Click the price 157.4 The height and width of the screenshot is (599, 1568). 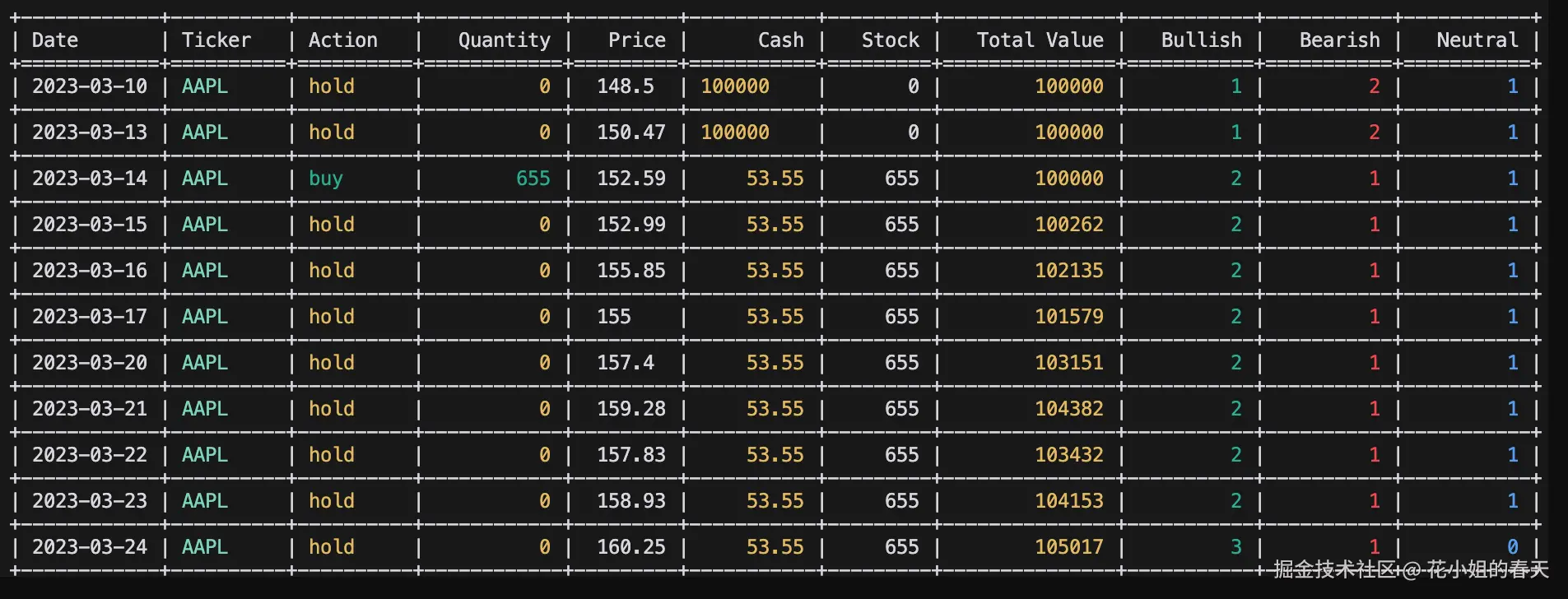tap(626, 363)
